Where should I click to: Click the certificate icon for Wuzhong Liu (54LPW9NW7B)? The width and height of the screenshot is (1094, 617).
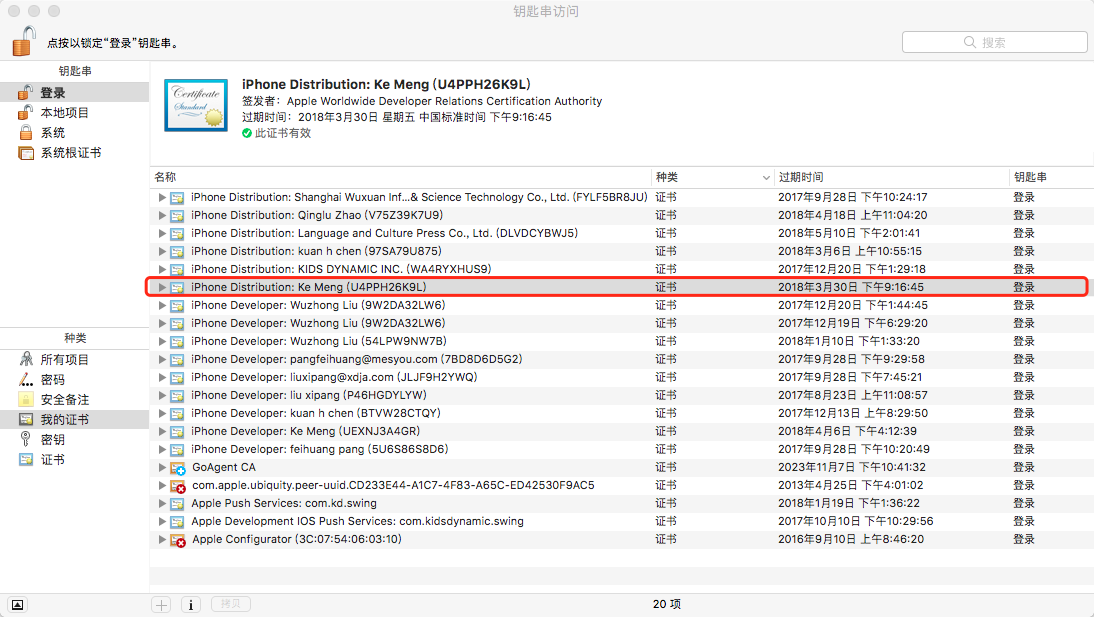point(177,341)
